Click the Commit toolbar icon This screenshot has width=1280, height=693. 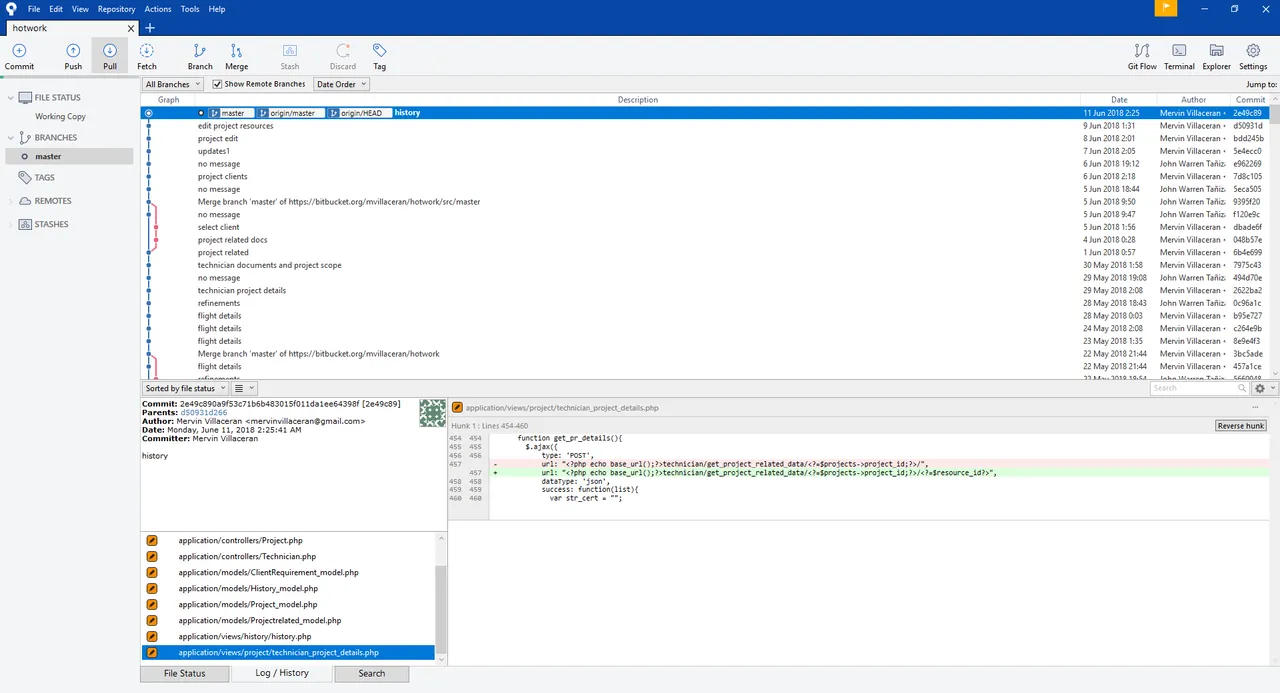pyautogui.click(x=19, y=51)
